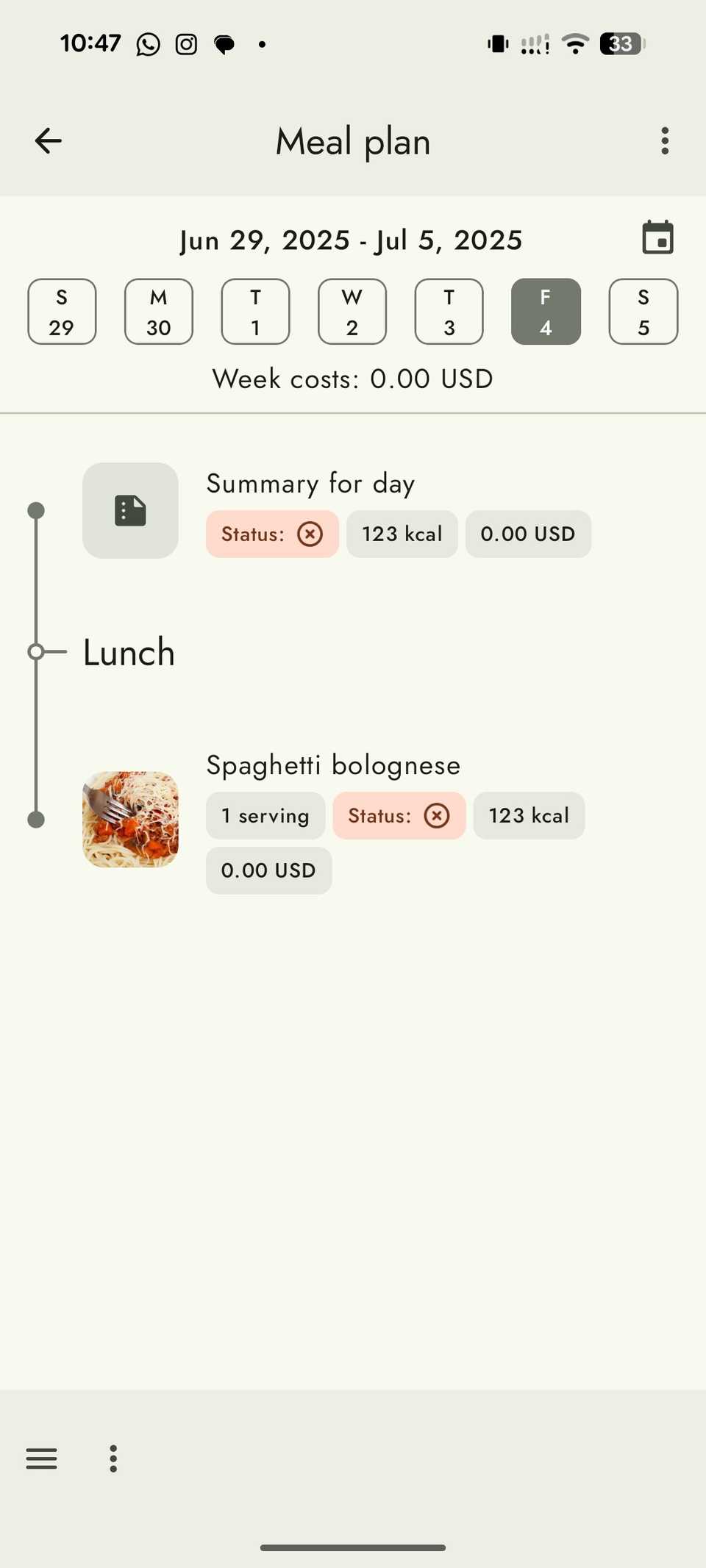Screen dimensions: 706x1568
Task: Tap the status X icon on Spaghetti bolognese
Action: click(x=437, y=815)
